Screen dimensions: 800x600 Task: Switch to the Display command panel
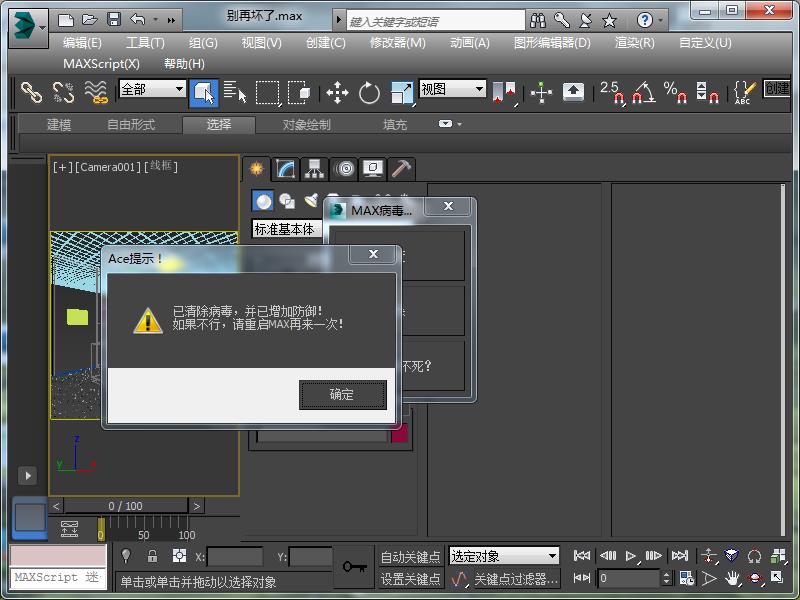(x=373, y=169)
